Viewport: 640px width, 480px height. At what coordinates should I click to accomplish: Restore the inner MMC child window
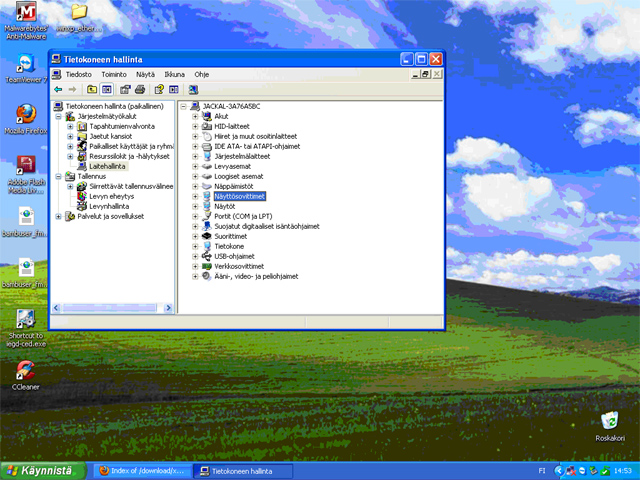pos(426,74)
